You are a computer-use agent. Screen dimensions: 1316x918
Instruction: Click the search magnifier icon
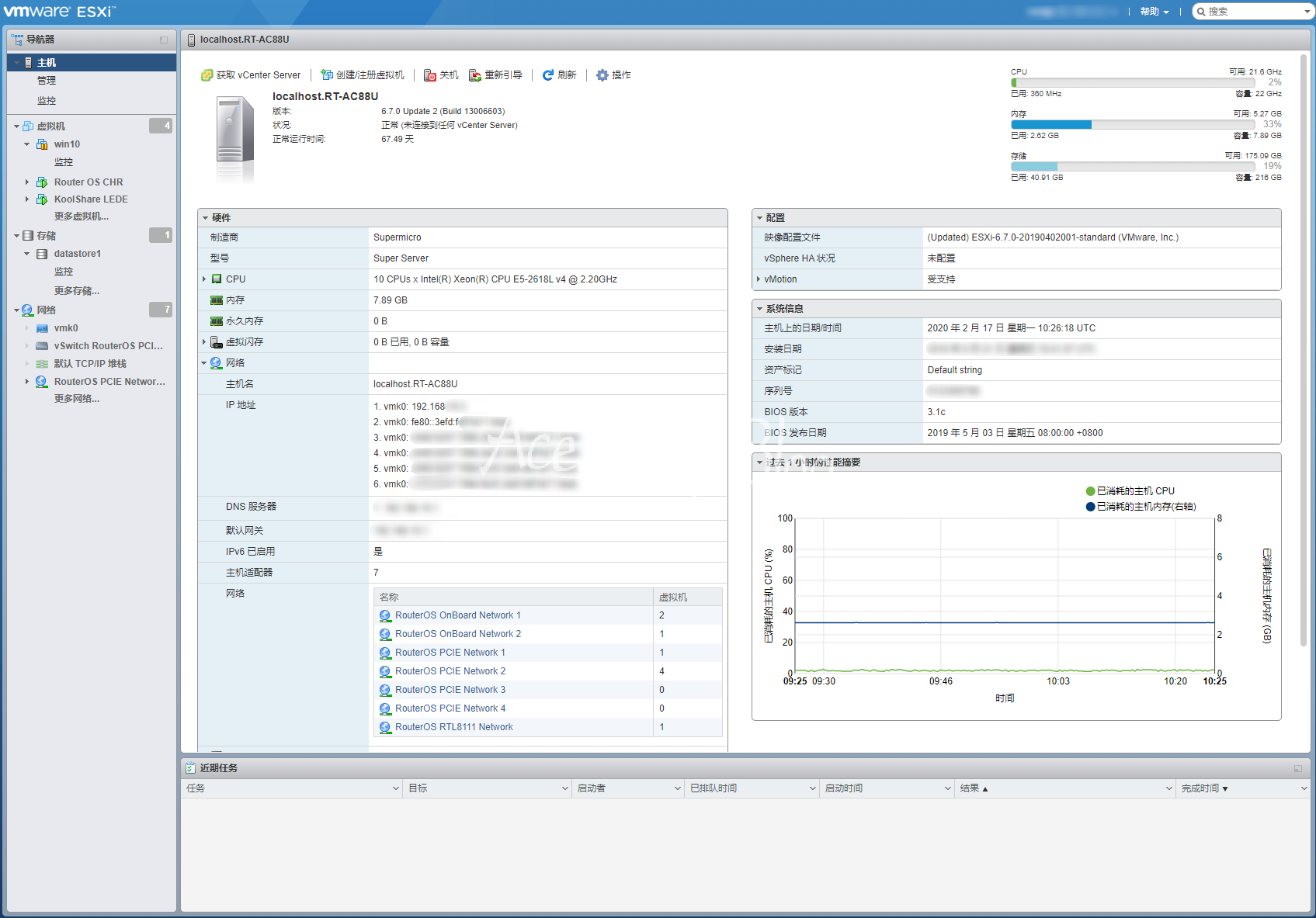pyautogui.click(x=1201, y=12)
